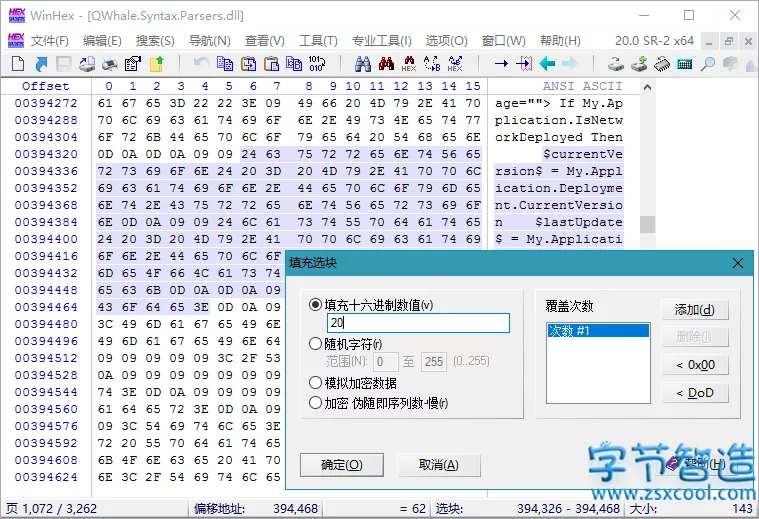Confirm fill with 确定(O) button
The image size is (759, 519).
[342, 465]
